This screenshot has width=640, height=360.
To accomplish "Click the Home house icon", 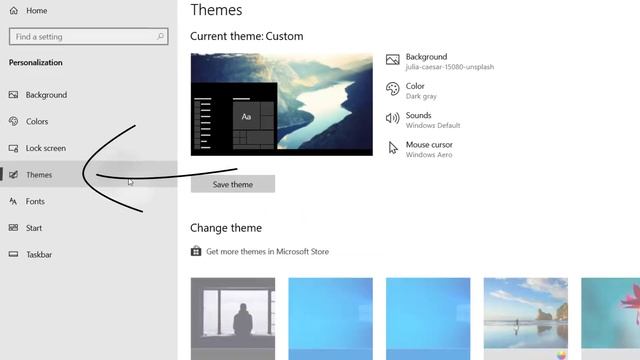I will tap(13, 11).
